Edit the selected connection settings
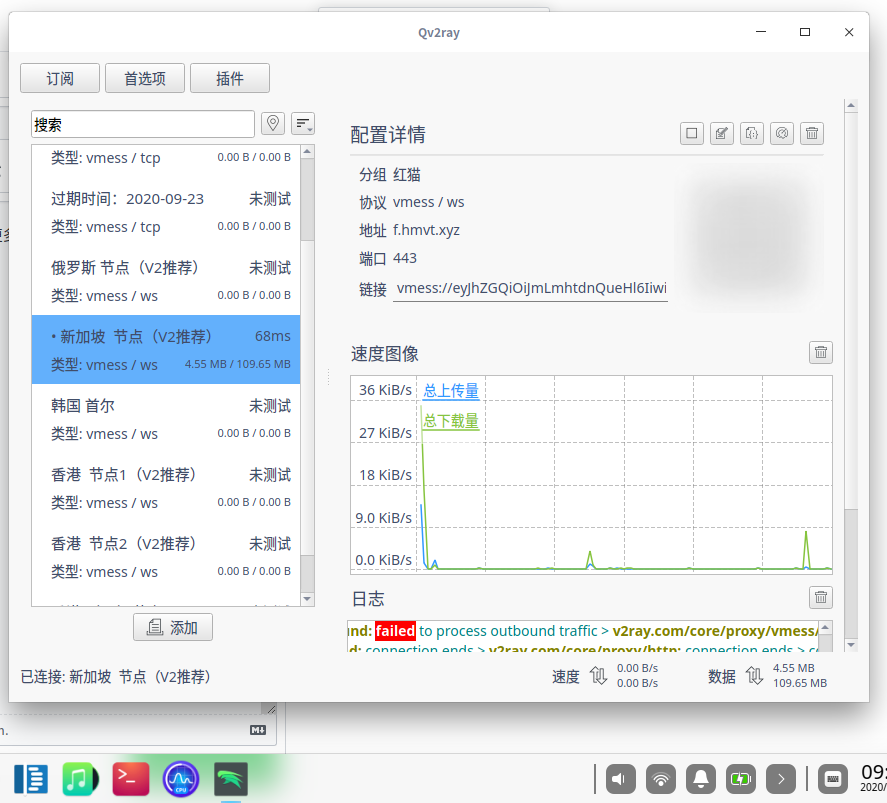Viewport: 887px width, 803px height. [x=721, y=133]
